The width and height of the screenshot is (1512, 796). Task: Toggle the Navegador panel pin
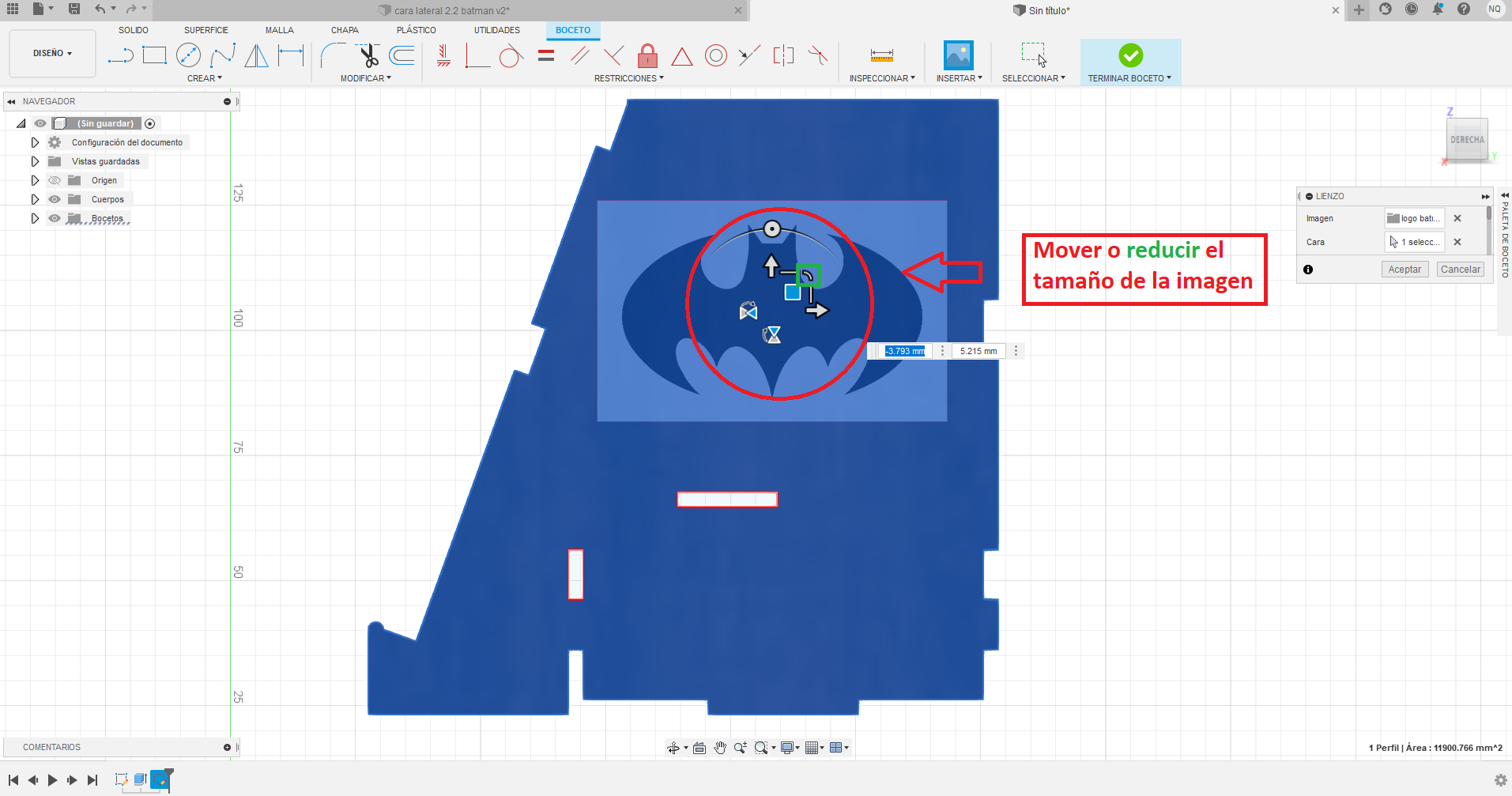click(227, 101)
